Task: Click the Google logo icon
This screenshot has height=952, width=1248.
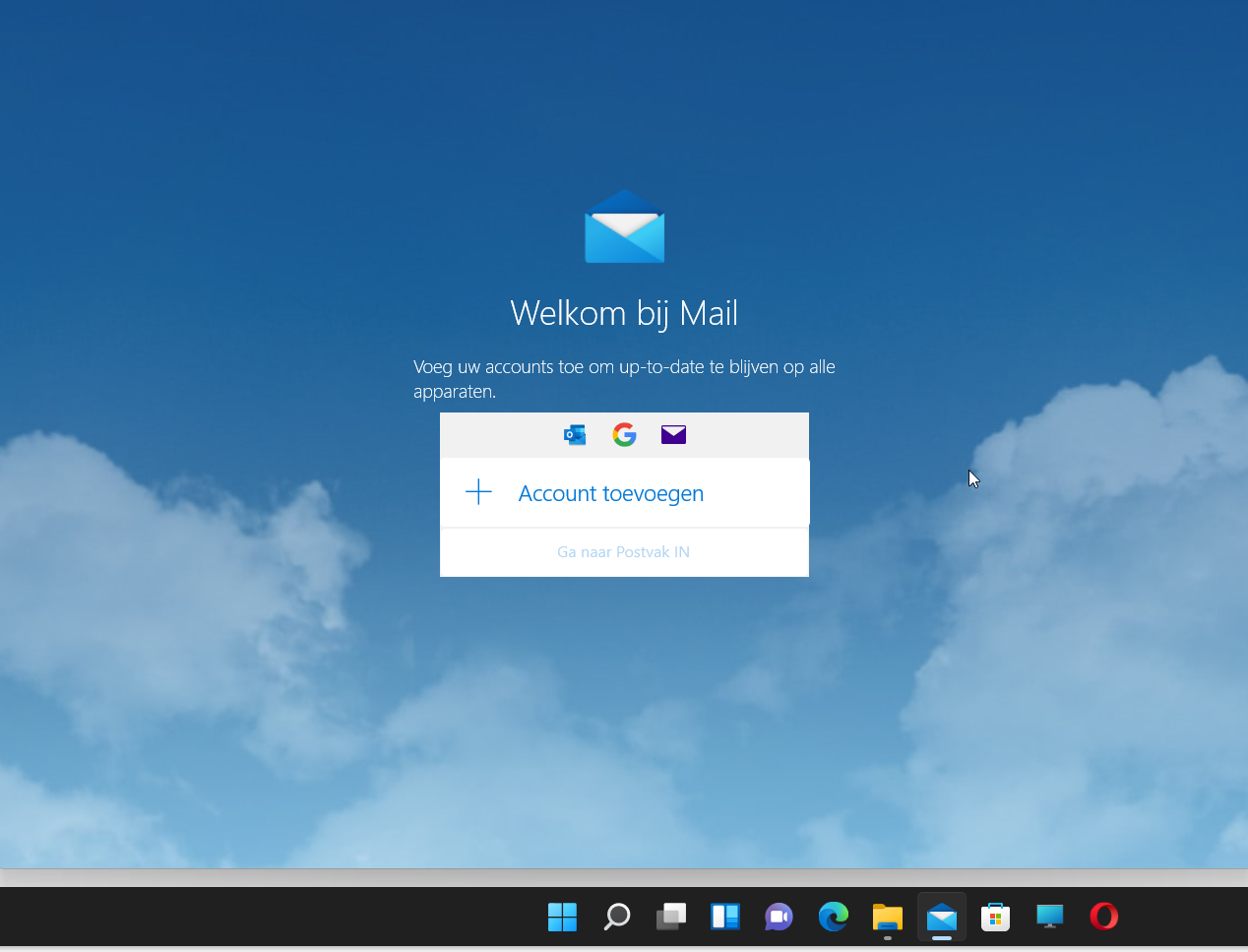Action: [624, 435]
